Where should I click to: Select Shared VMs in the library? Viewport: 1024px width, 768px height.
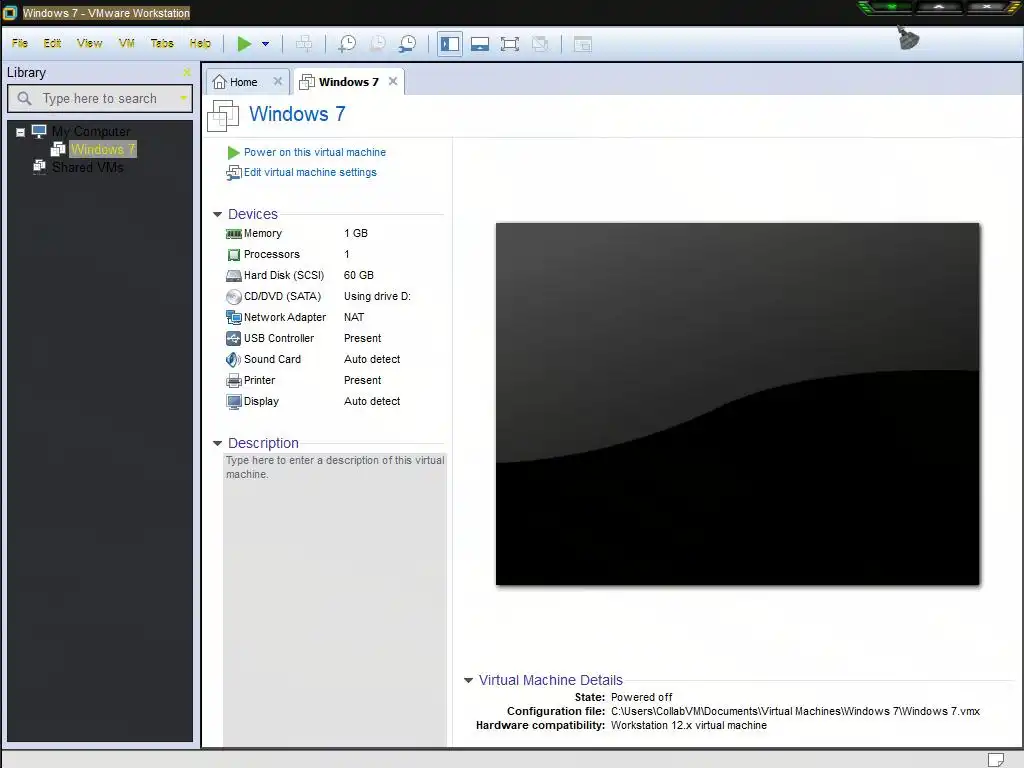pos(88,167)
